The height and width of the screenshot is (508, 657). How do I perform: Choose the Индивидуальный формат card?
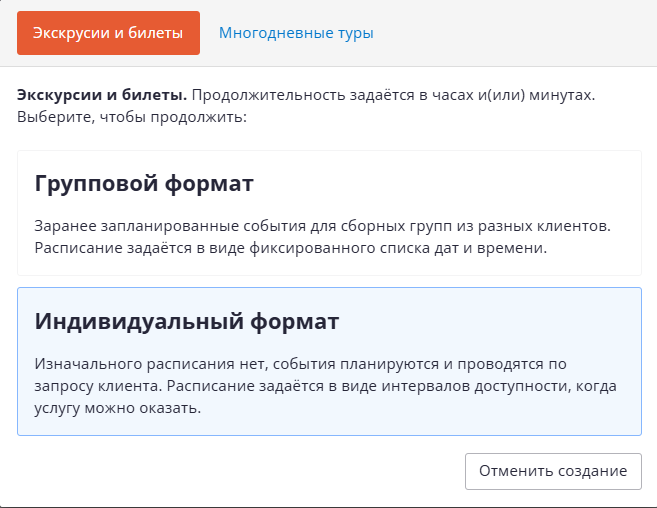(x=329, y=361)
